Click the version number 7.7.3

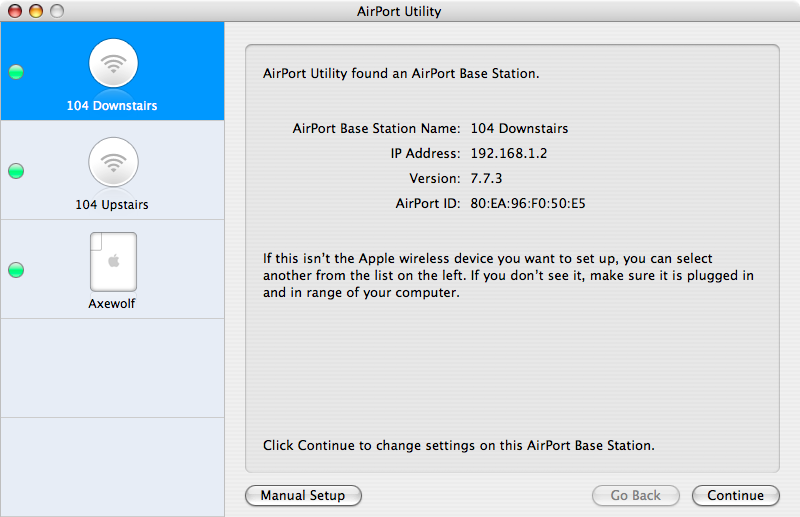point(486,178)
